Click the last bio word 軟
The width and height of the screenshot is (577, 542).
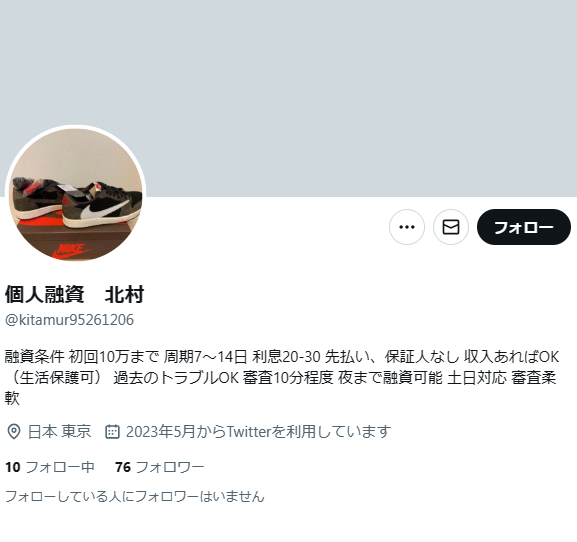coord(12,398)
